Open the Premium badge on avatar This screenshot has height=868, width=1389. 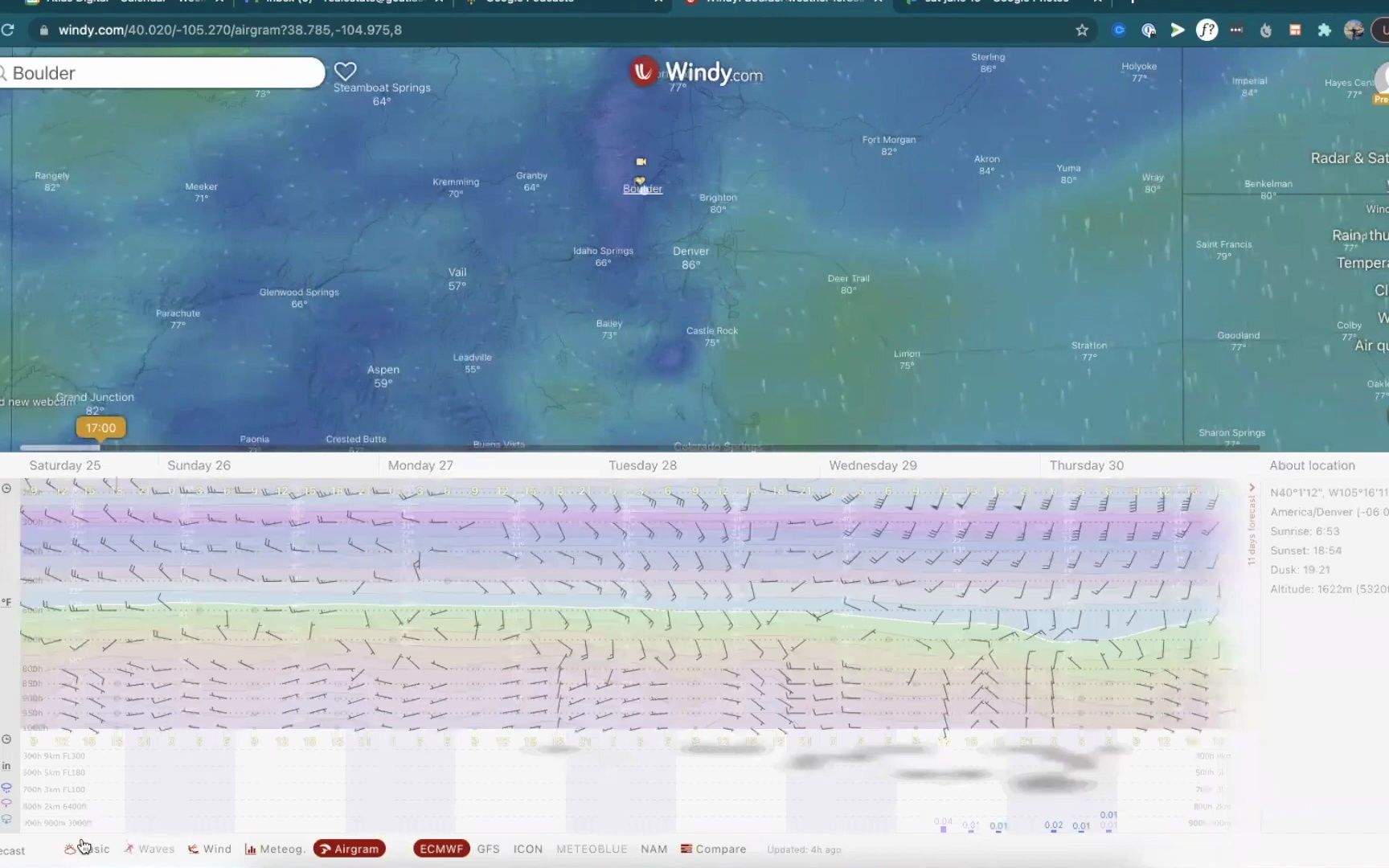tap(1381, 99)
